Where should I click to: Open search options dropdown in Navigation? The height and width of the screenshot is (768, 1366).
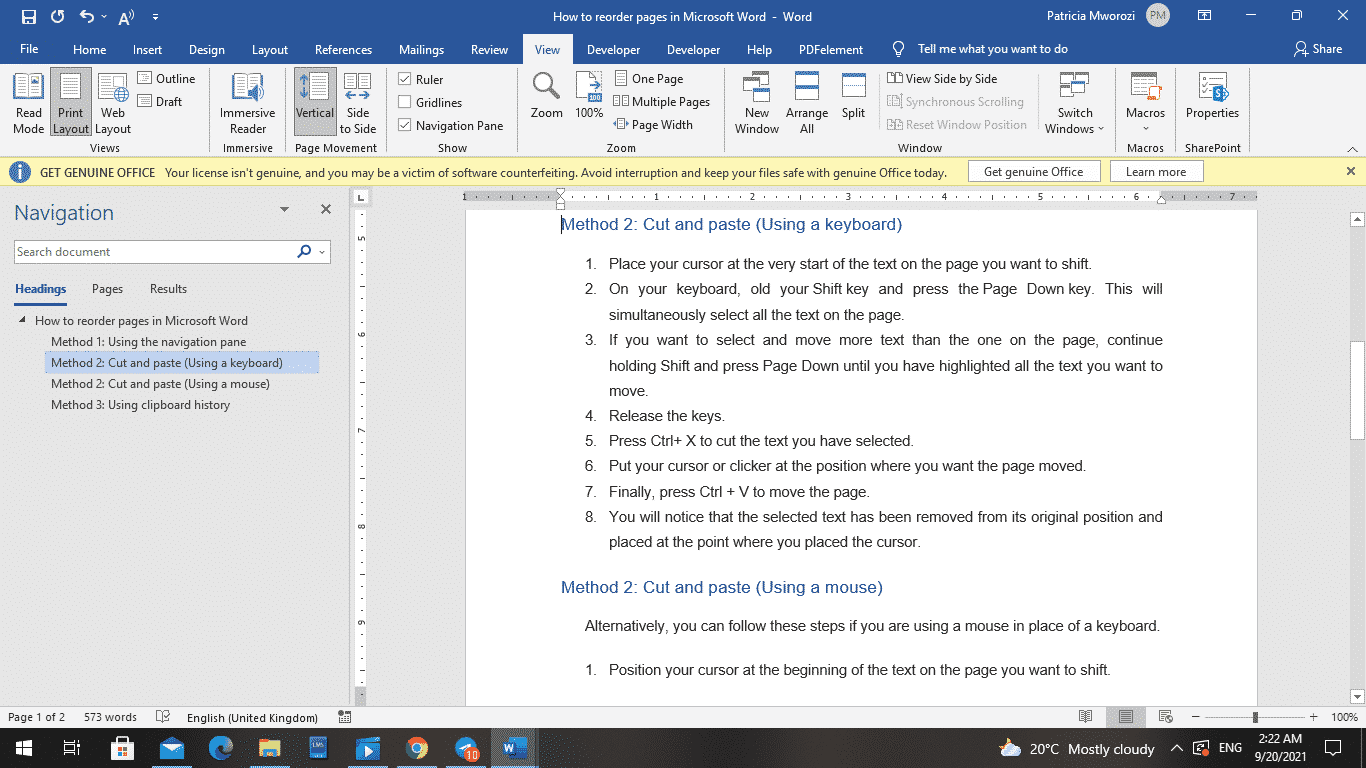(x=322, y=252)
